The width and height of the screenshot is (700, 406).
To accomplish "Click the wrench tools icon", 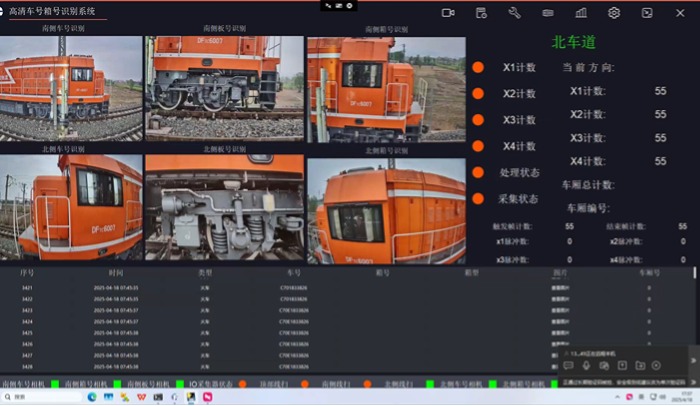I will point(514,13).
